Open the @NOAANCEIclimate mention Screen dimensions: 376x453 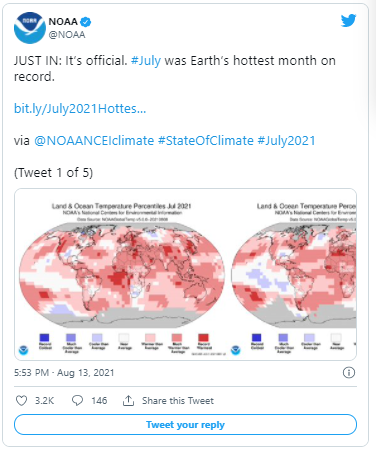pos(94,141)
